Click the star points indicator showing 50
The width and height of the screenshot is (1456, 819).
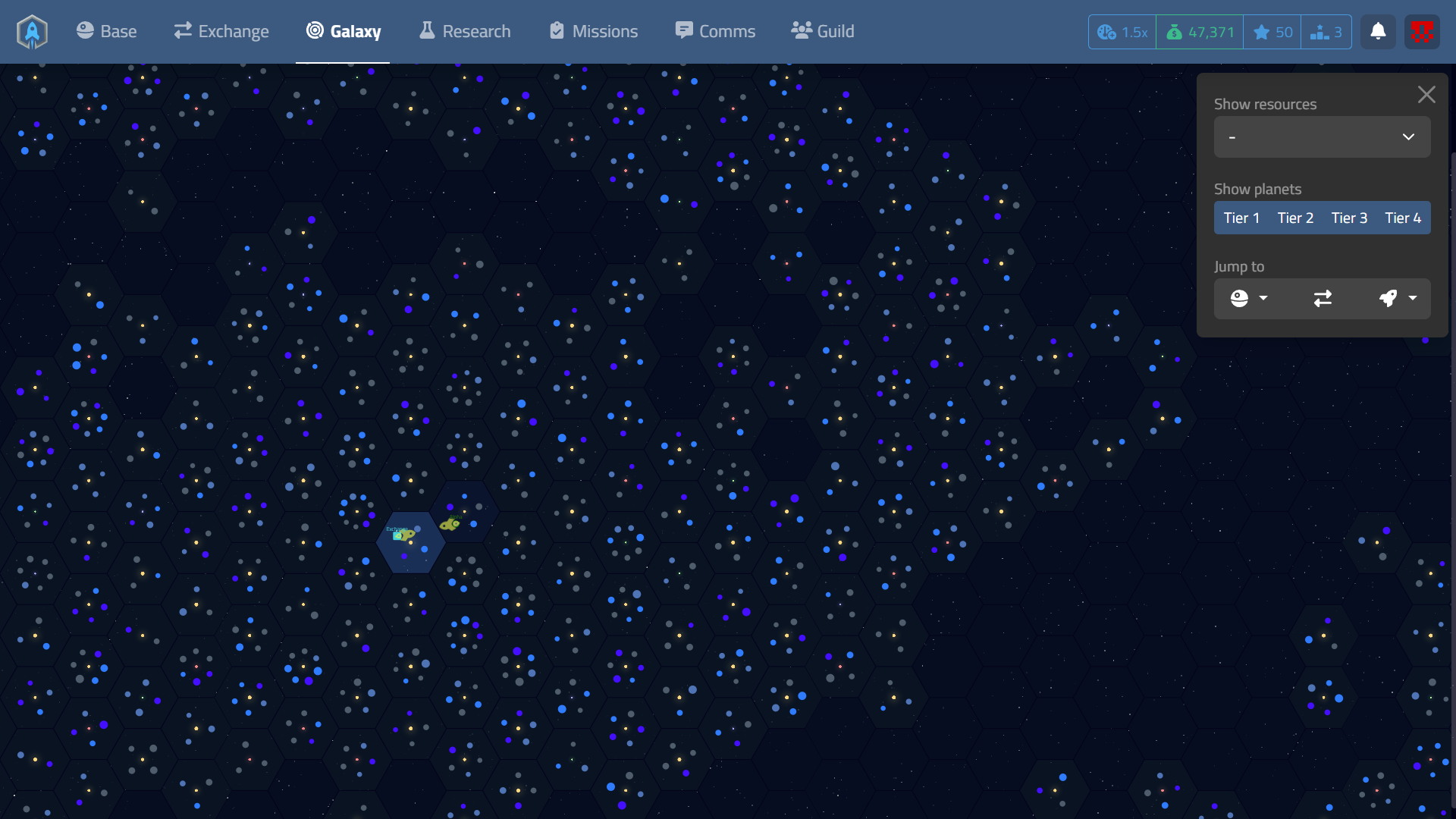pyautogui.click(x=1272, y=32)
